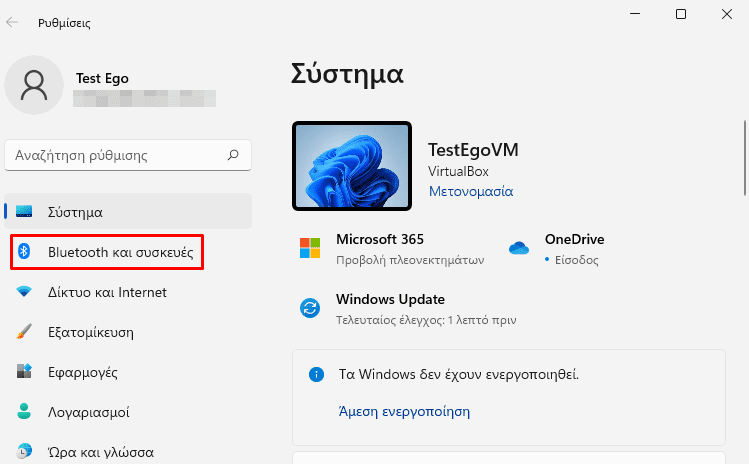Click the Μετονομασία link
The width and height of the screenshot is (749, 464).
pyautogui.click(x=471, y=192)
